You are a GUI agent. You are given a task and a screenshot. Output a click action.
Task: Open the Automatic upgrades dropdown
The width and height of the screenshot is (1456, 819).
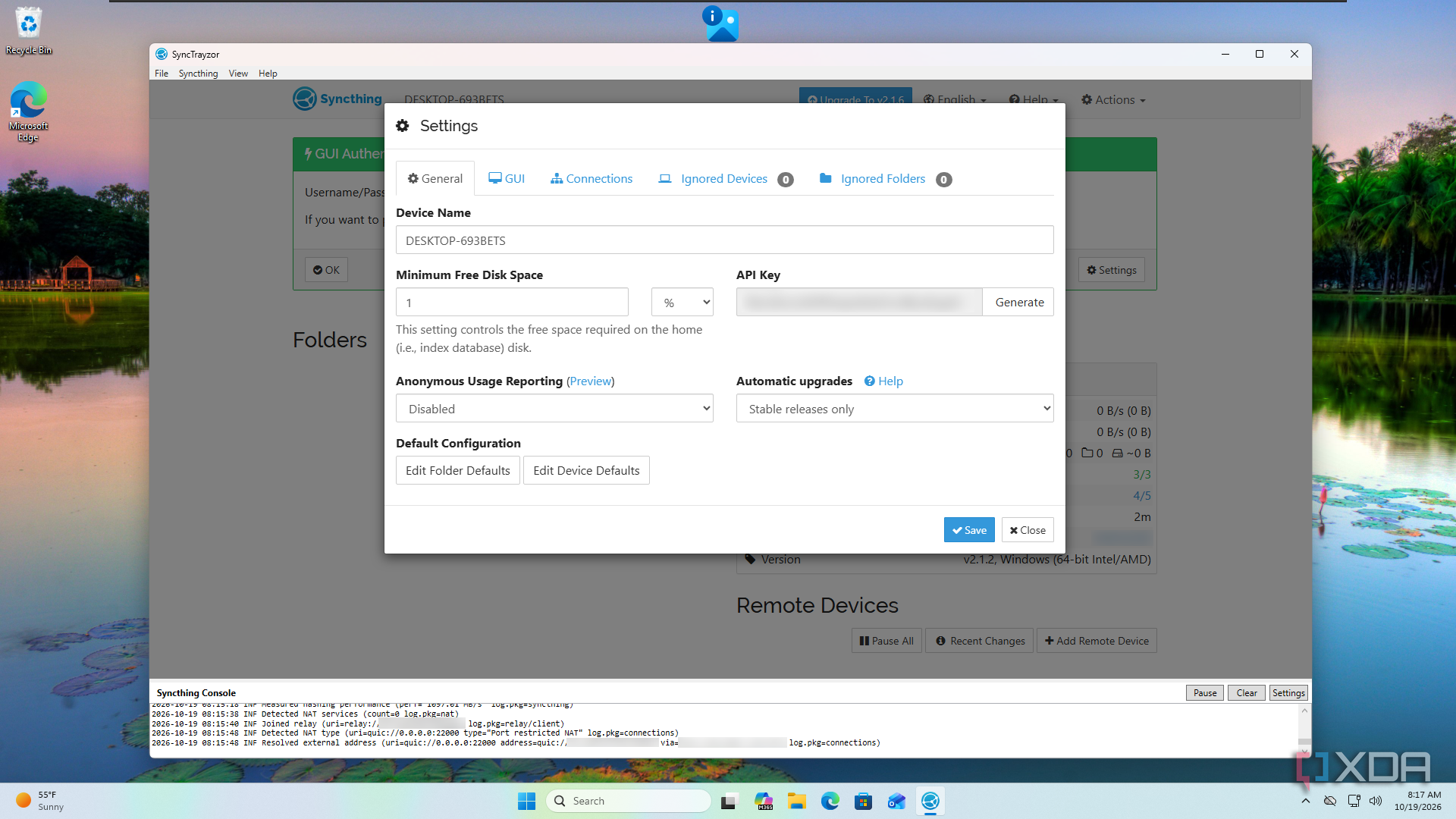coord(894,409)
